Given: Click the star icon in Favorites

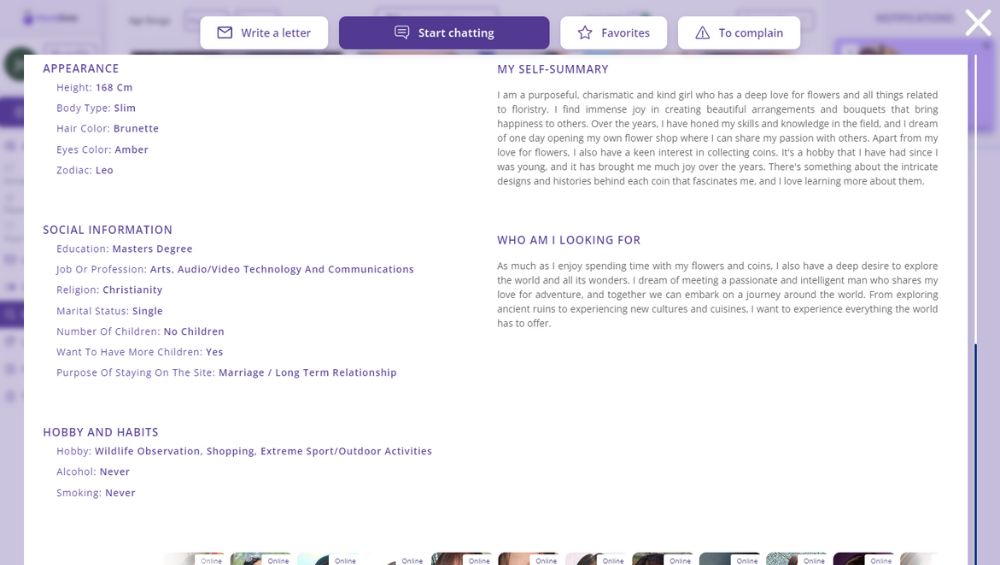Looking at the screenshot, I should 585,33.
